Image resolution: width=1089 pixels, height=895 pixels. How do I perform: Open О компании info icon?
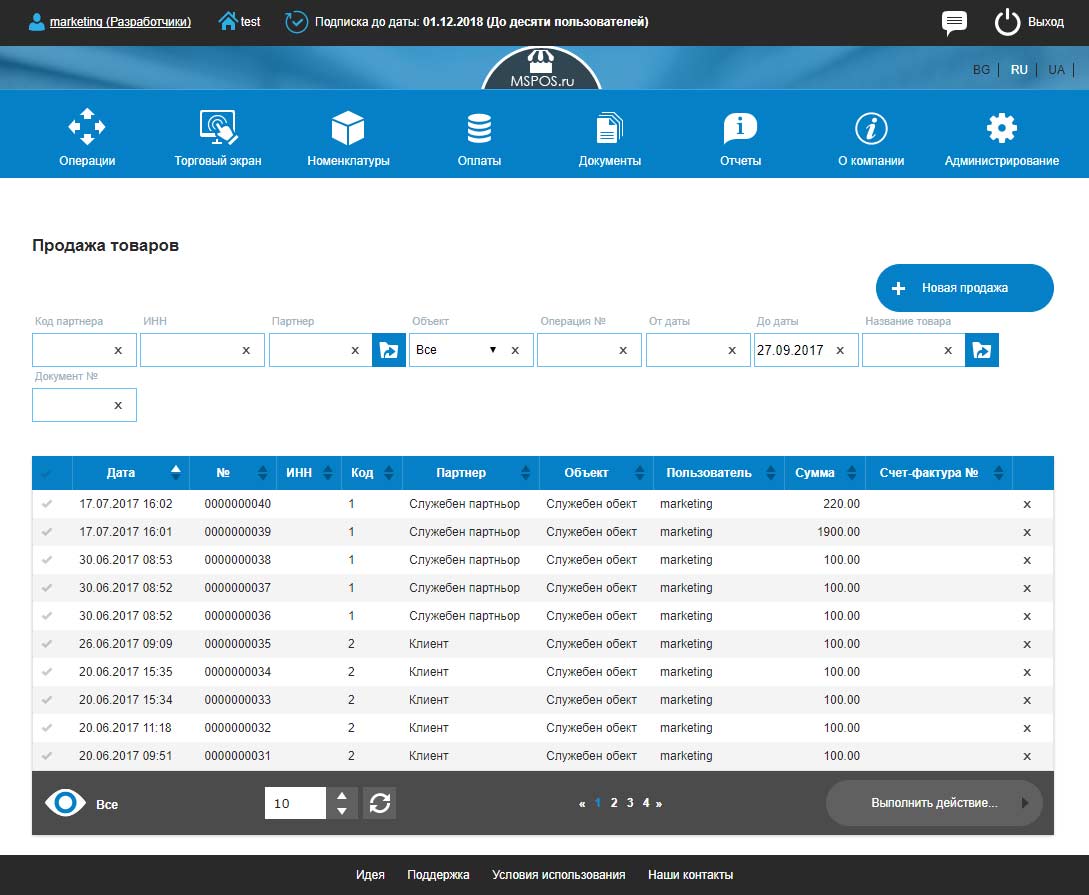coord(871,128)
